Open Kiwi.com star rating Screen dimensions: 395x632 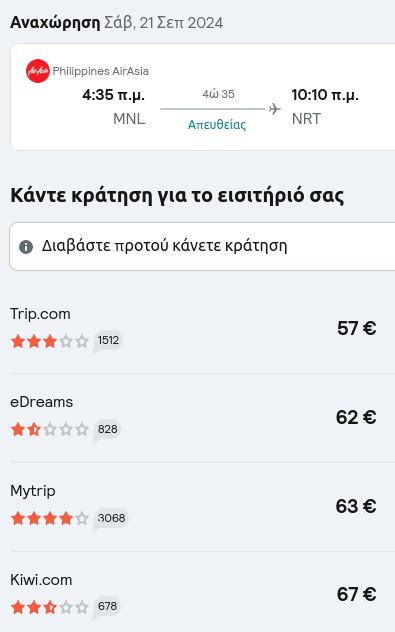point(50,607)
